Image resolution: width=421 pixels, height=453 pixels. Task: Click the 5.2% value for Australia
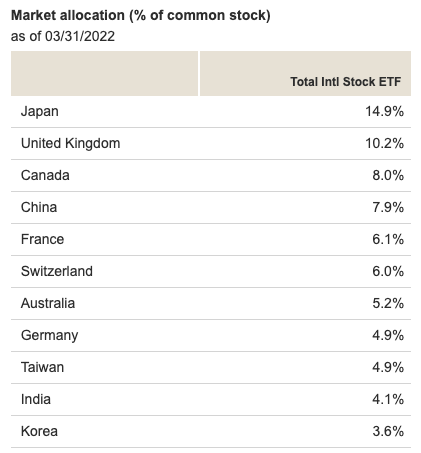388,303
